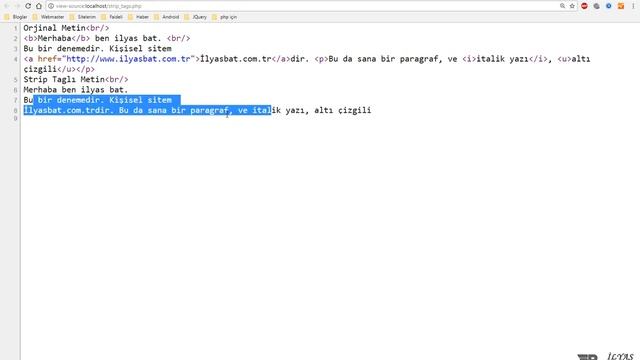
Task: Click the 'Merhaba' text inside the b tag
Action: coord(54,38)
